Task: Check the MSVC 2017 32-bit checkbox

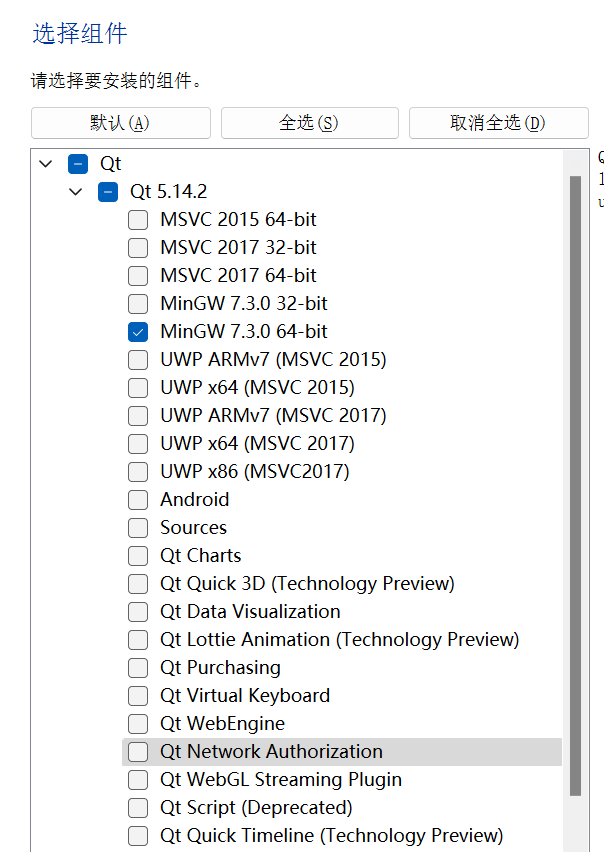Action: coord(138,248)
